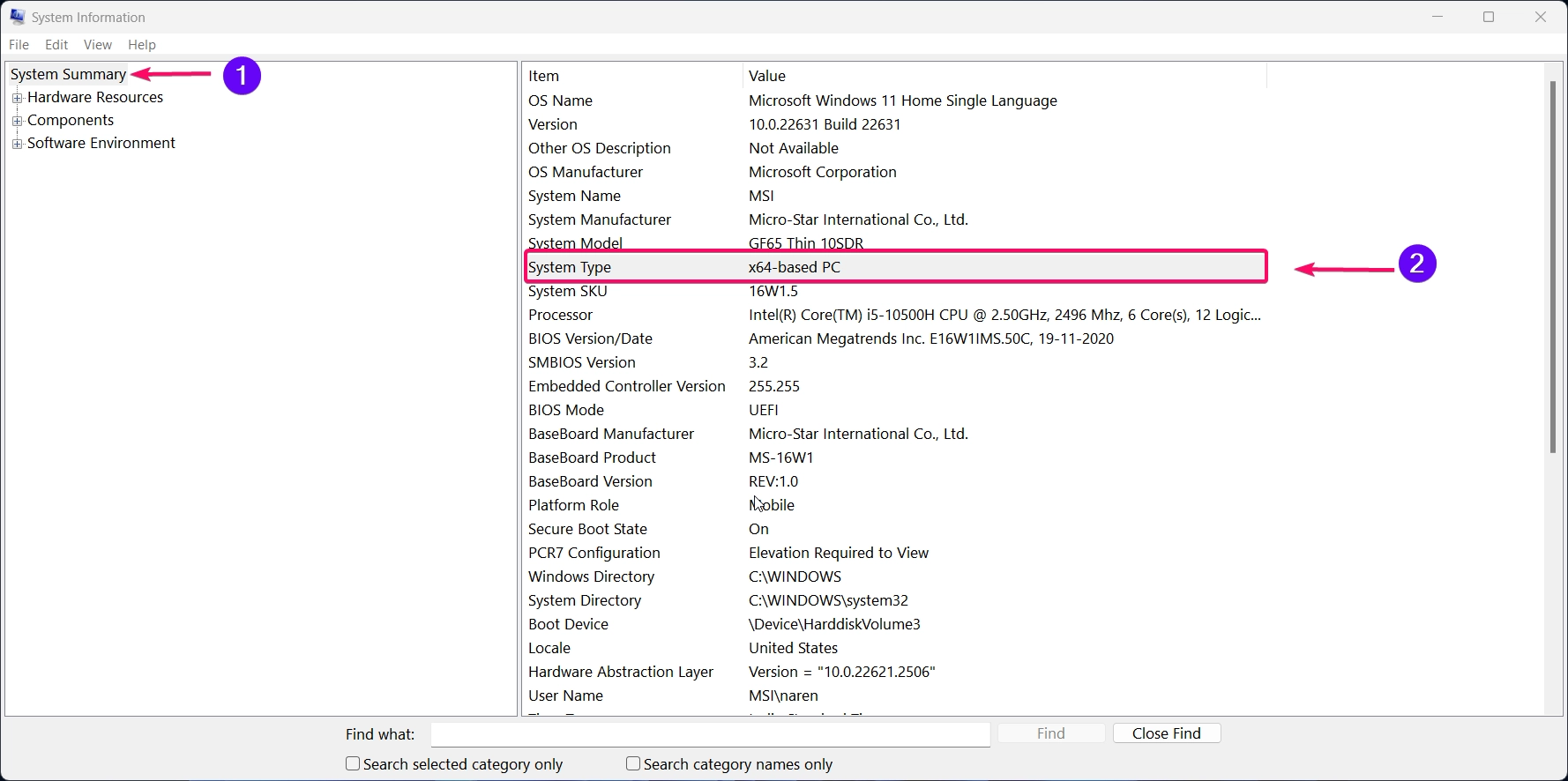The width and height of the screenshot is (1568, 781).
Task: Select the System SKU row
Action: (x=895, y=291)
